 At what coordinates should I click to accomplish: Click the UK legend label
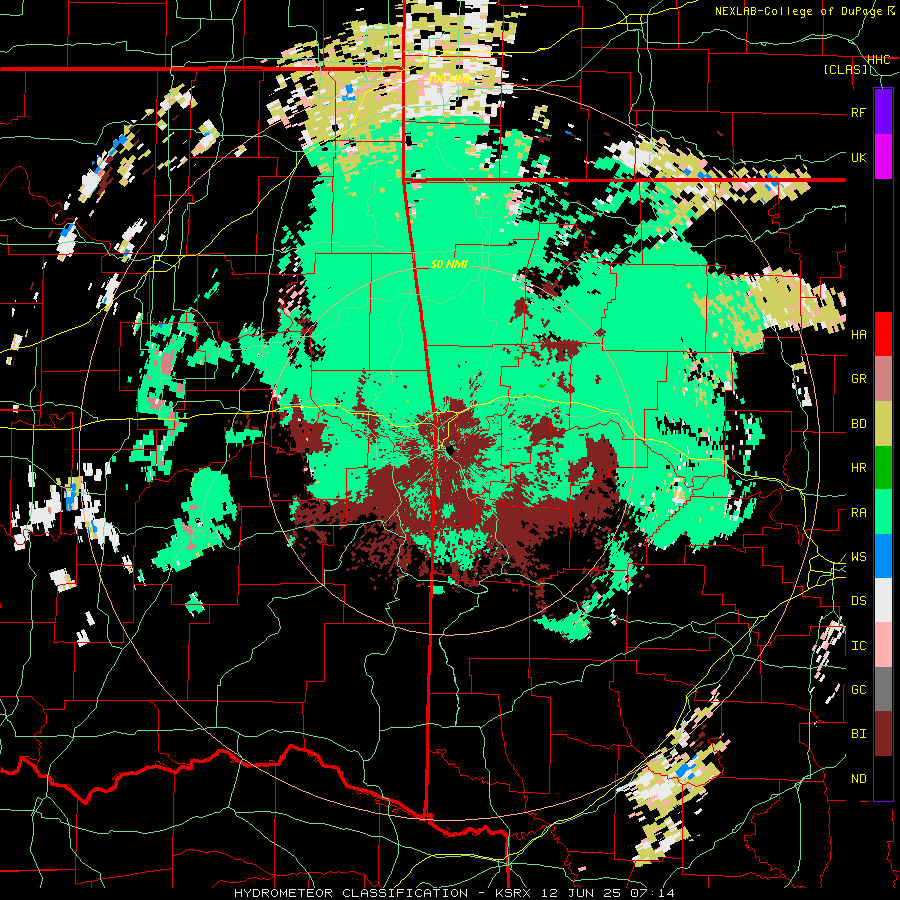click(x=858, y=157)
